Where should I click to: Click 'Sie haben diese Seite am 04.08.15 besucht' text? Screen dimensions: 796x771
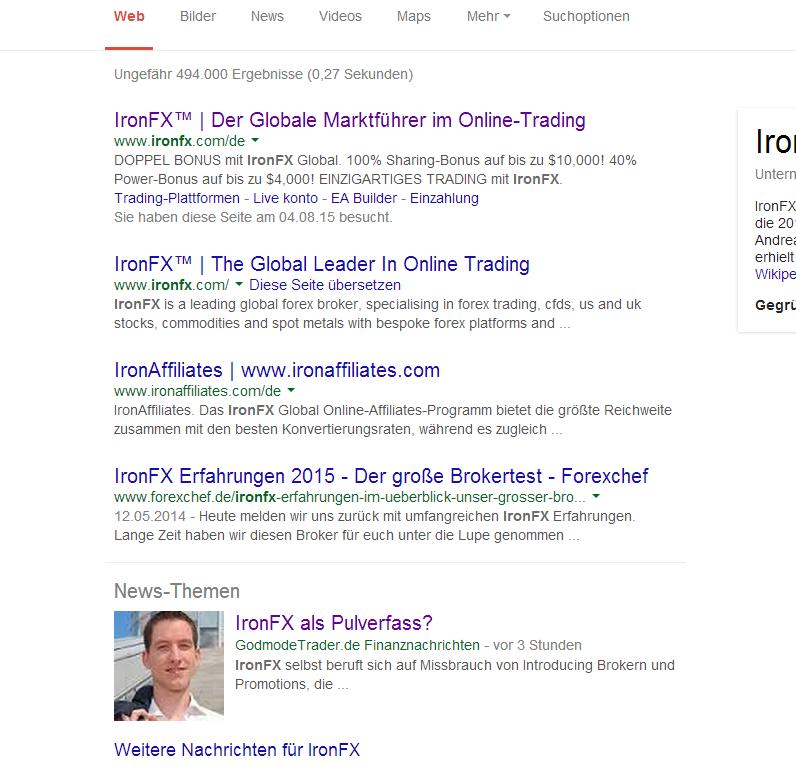(x=253, y=217)
